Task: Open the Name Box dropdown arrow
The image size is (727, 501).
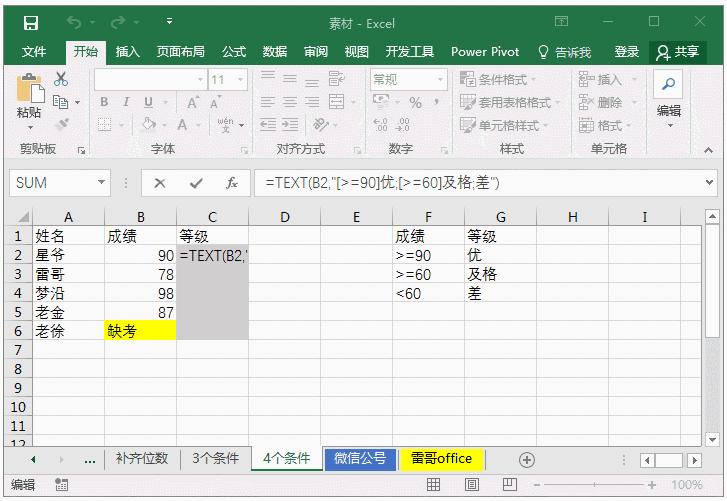Action: coord(101,182)
